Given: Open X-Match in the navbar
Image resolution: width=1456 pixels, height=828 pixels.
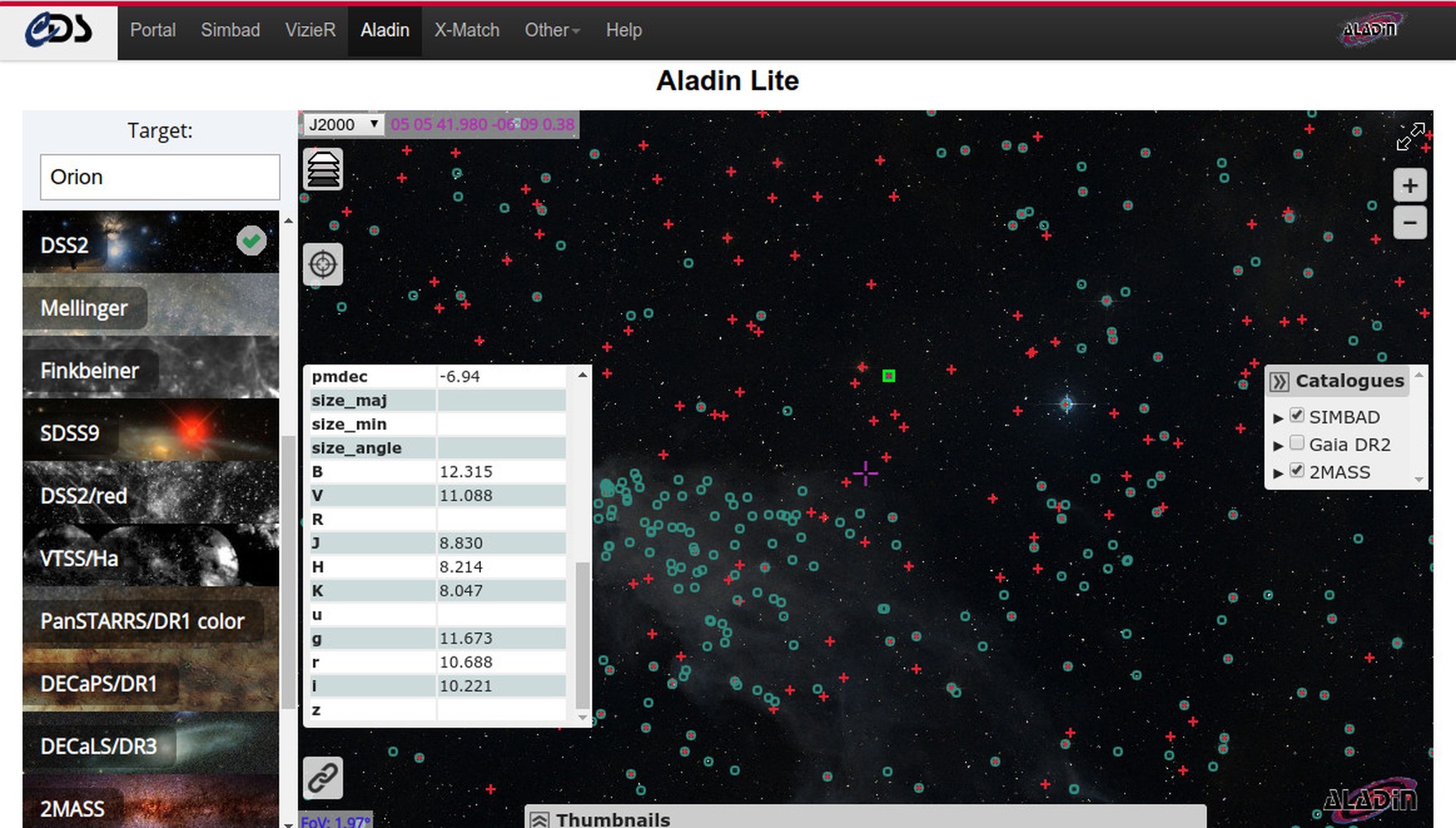Looking at the screenshot, I should click(467, 31).
